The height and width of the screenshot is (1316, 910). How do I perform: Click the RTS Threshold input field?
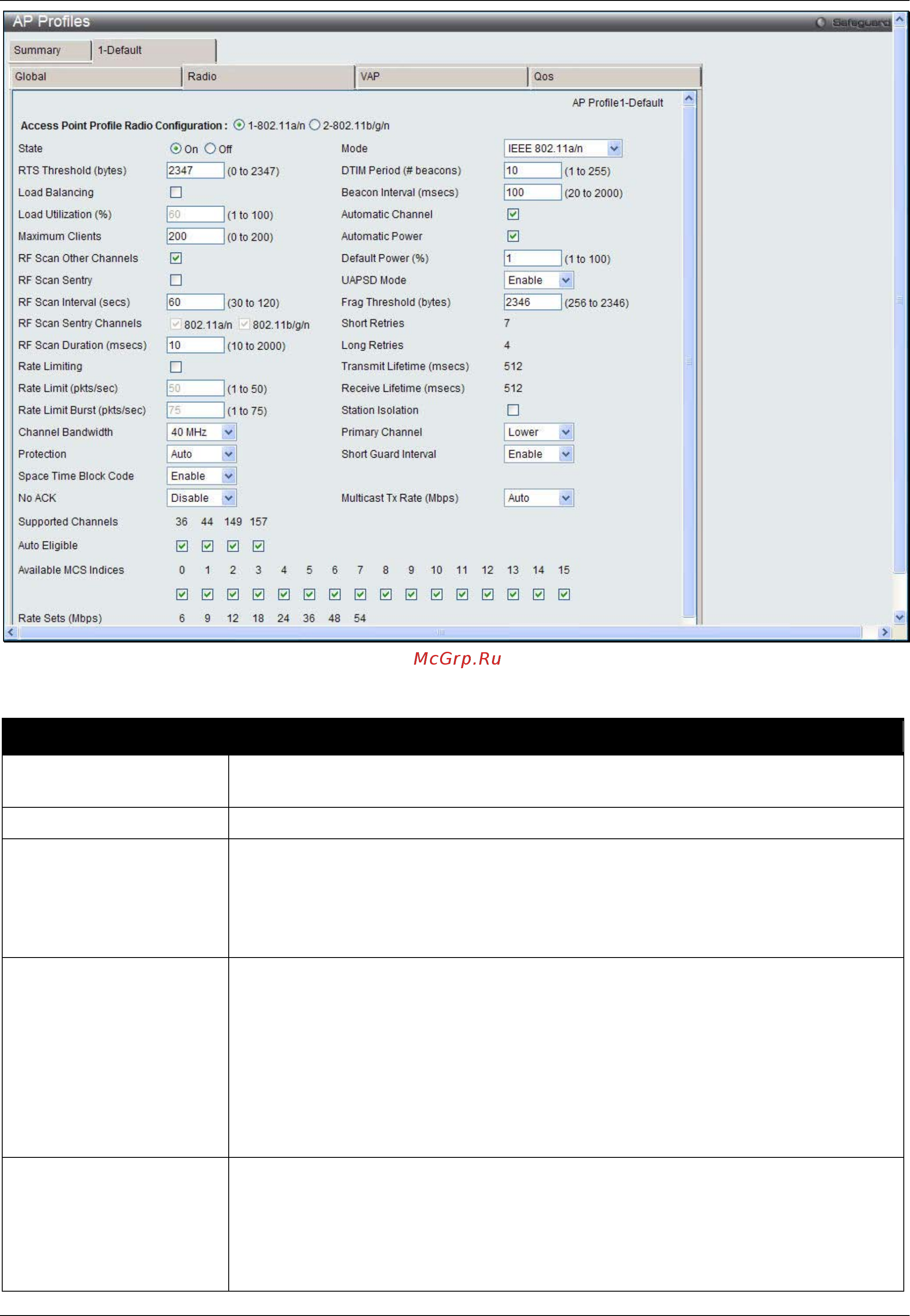point(195,171)
